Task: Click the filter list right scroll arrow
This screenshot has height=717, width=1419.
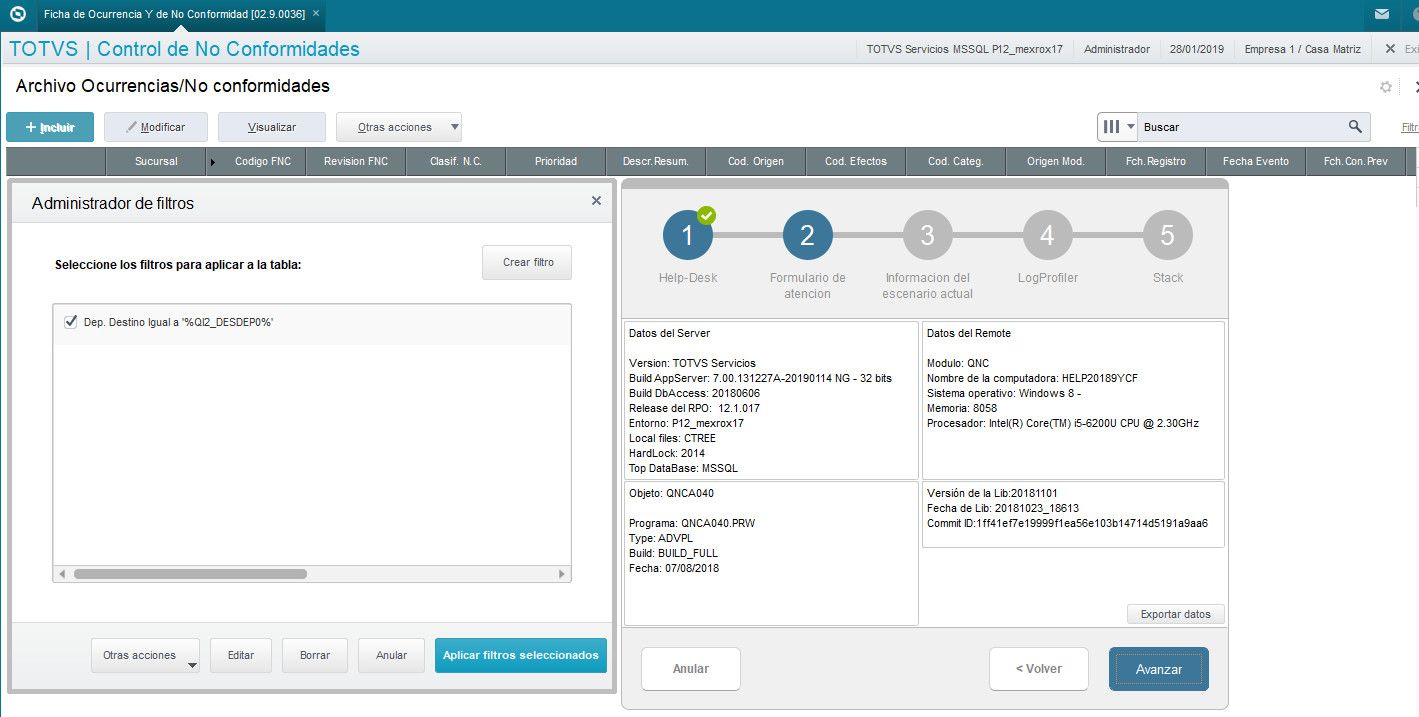Action: tap(562, 574)
